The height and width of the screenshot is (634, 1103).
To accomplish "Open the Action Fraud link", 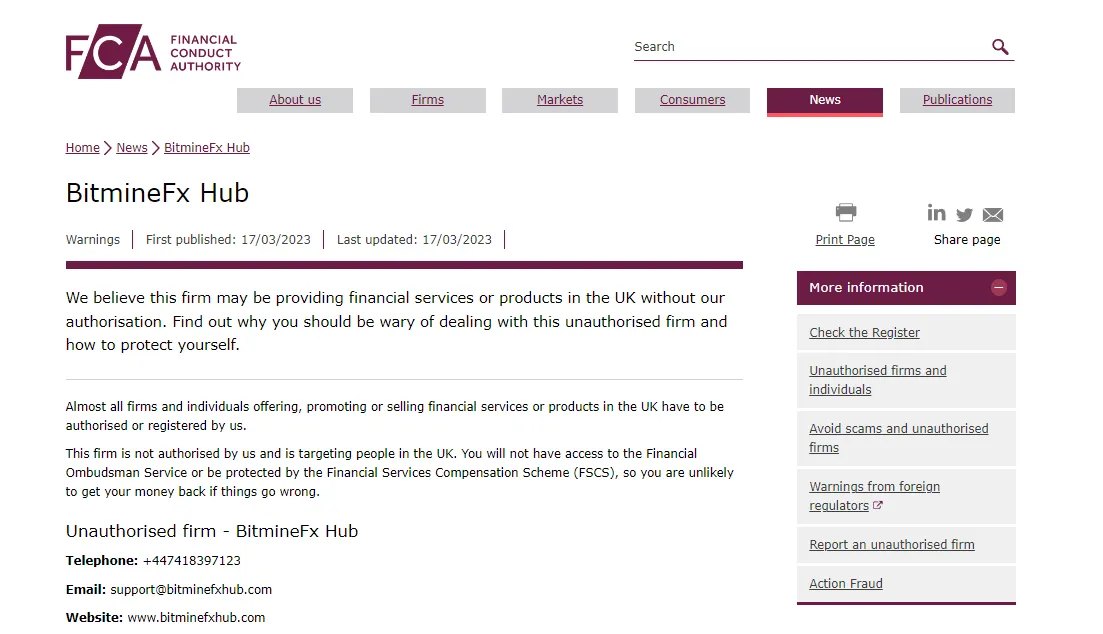I will click(x=846, y=583).
